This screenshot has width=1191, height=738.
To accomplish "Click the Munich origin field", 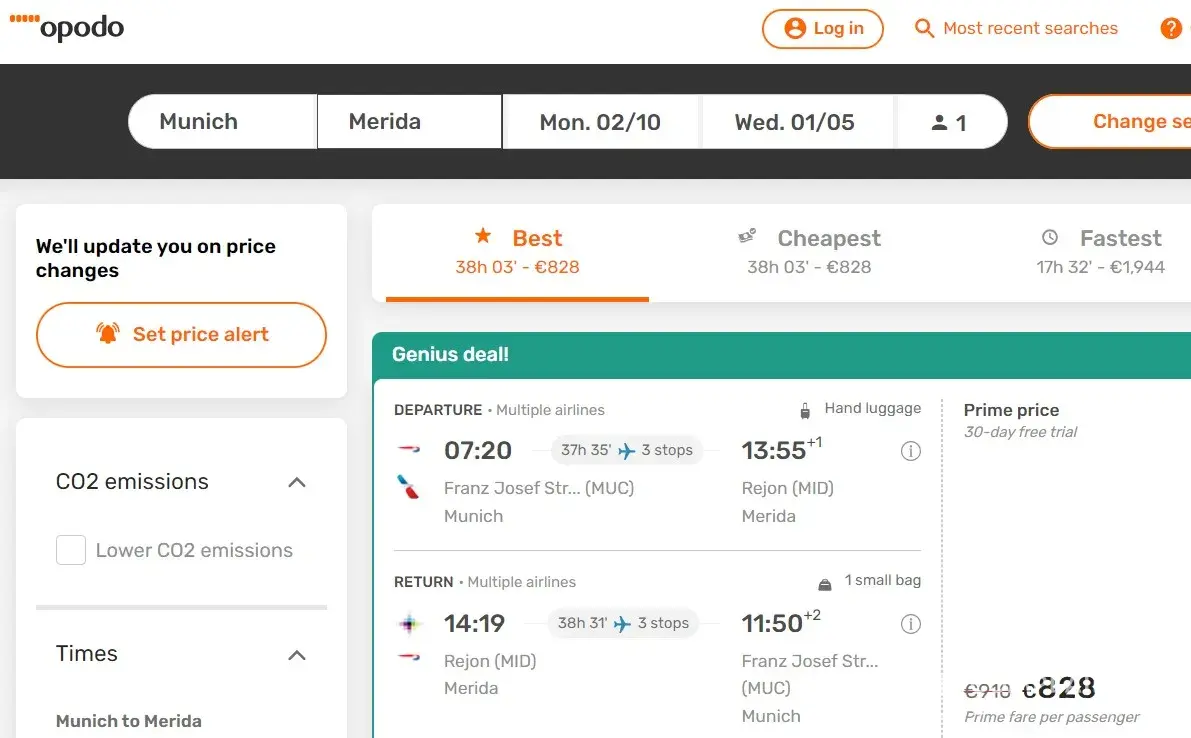I will pyautogui.click(x=223, y=122).
